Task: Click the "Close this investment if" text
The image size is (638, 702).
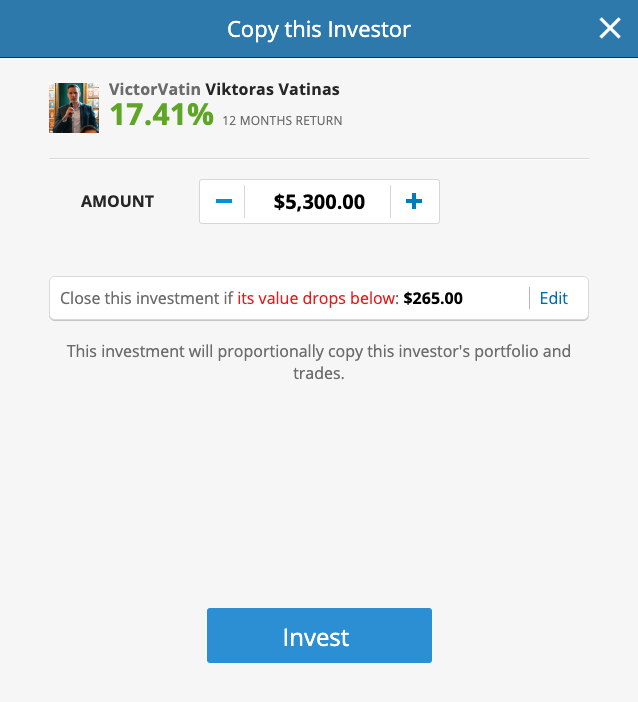Action: (x=146, y=298)
